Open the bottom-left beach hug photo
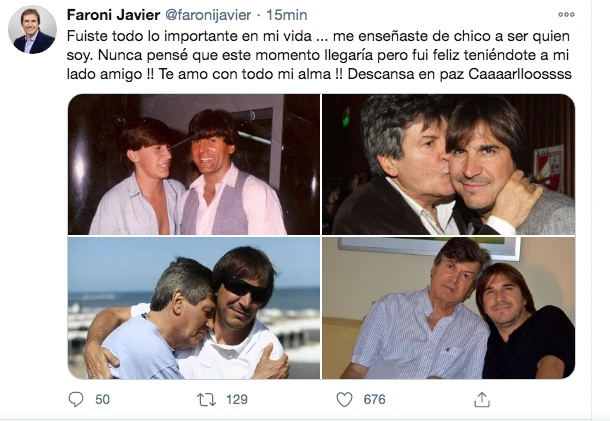Viewport: 610px width, 421px height. (x=193, y=308)
